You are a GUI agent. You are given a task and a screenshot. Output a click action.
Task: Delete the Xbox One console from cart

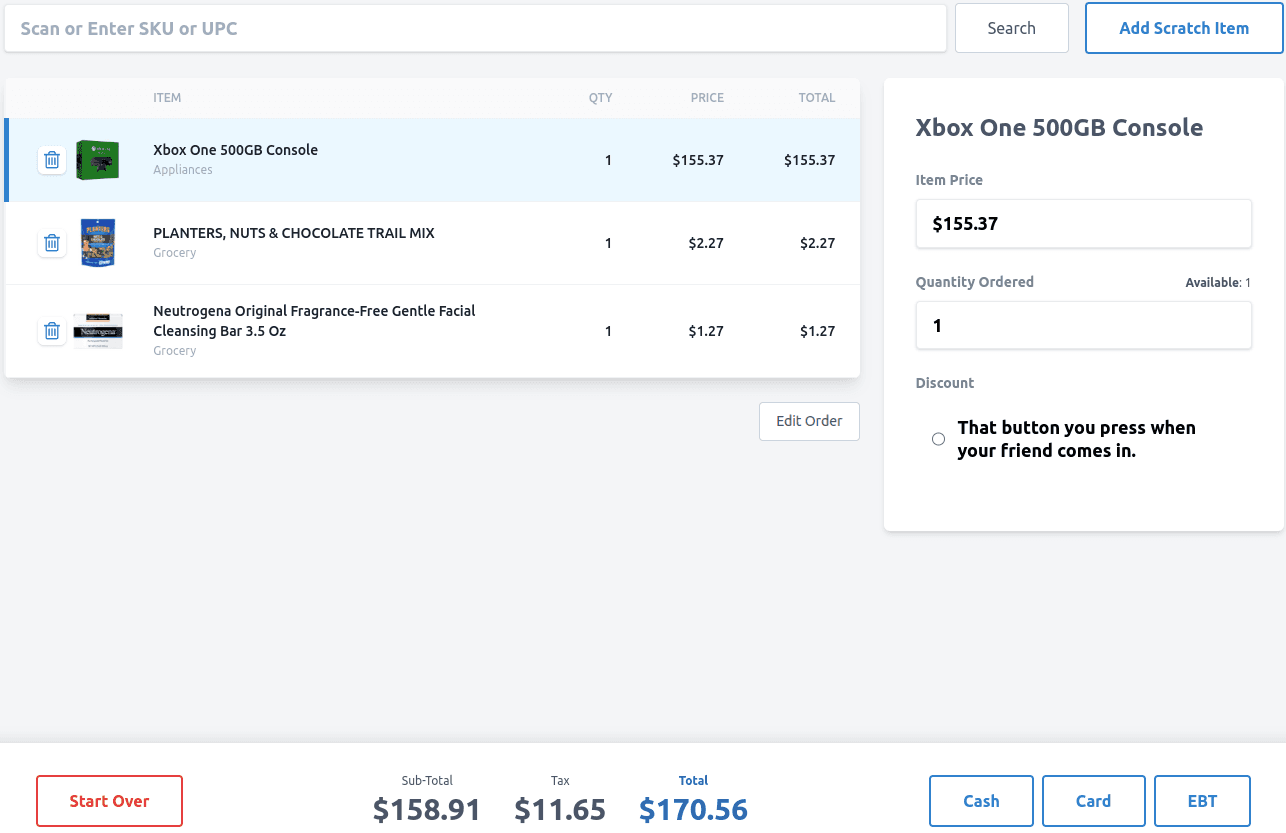pos(52,160)
